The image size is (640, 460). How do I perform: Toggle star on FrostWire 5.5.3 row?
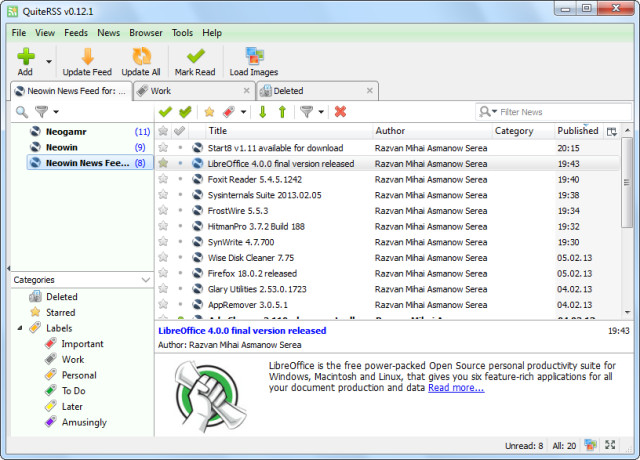(x=163, y=210)
